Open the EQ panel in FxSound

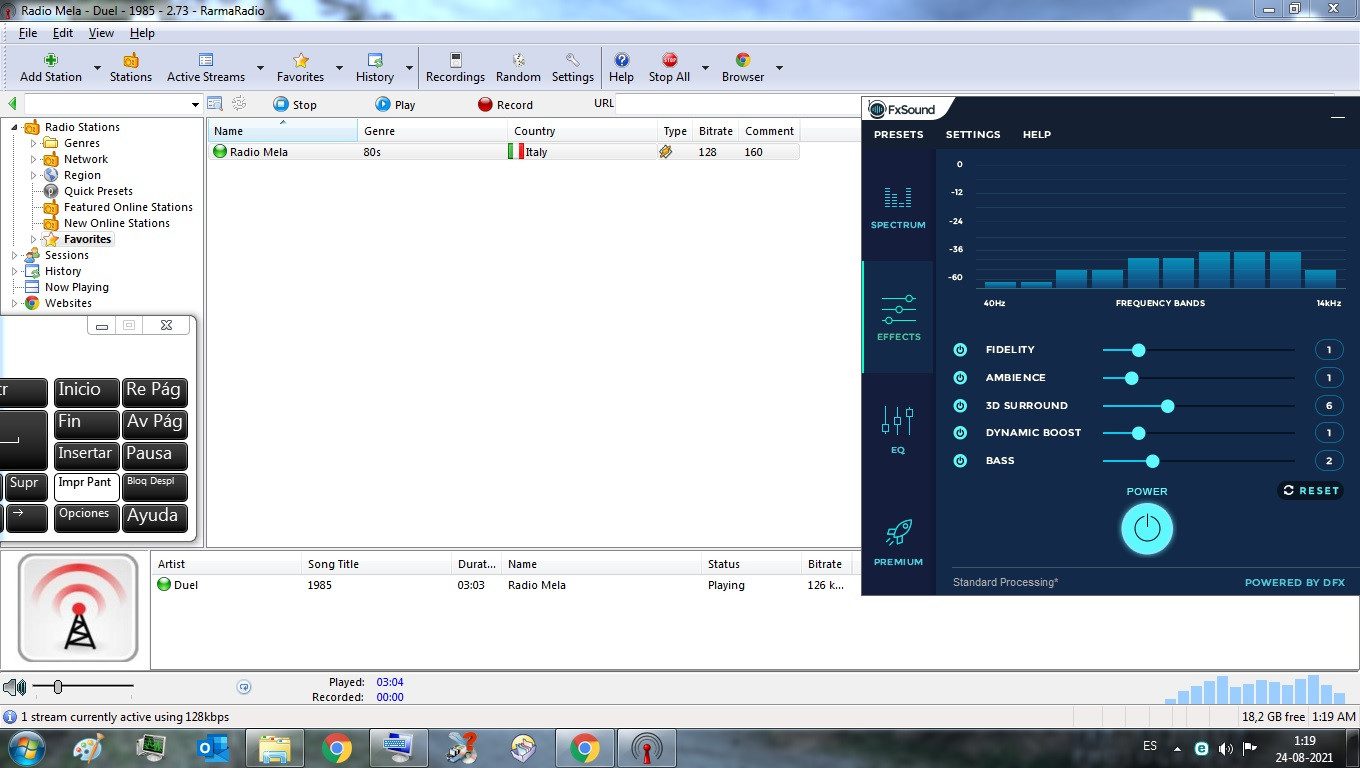click(898, 430)
